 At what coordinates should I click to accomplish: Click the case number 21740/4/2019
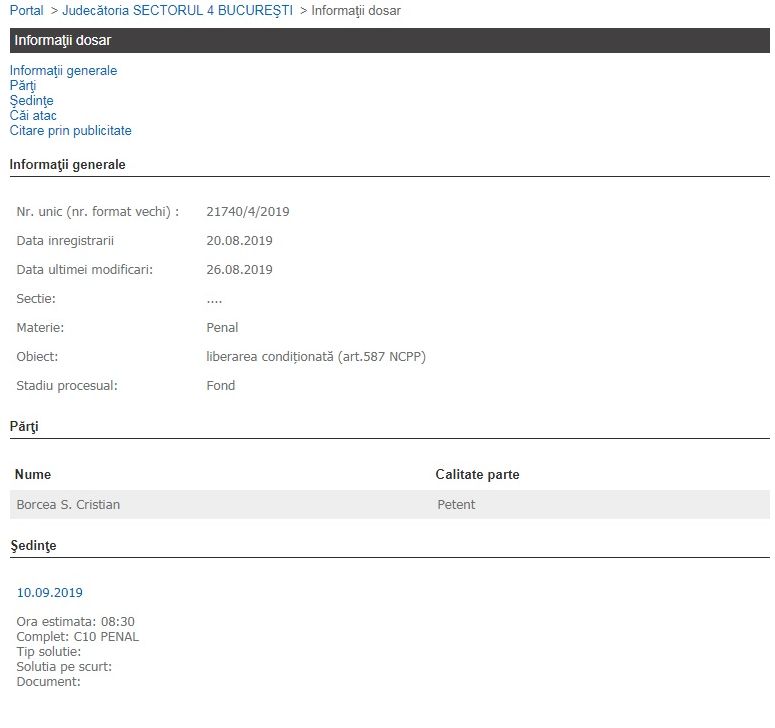pos(248,212)
